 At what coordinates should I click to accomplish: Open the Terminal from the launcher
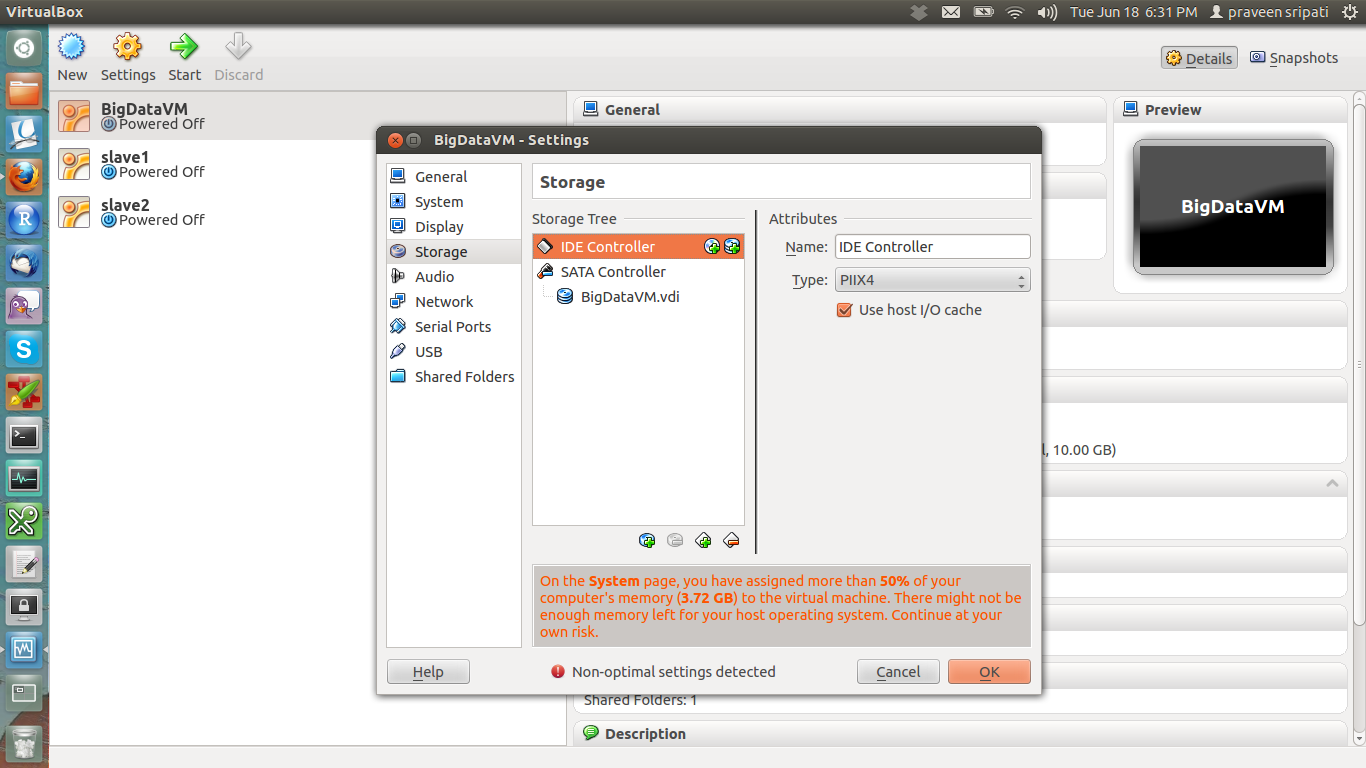24,435
